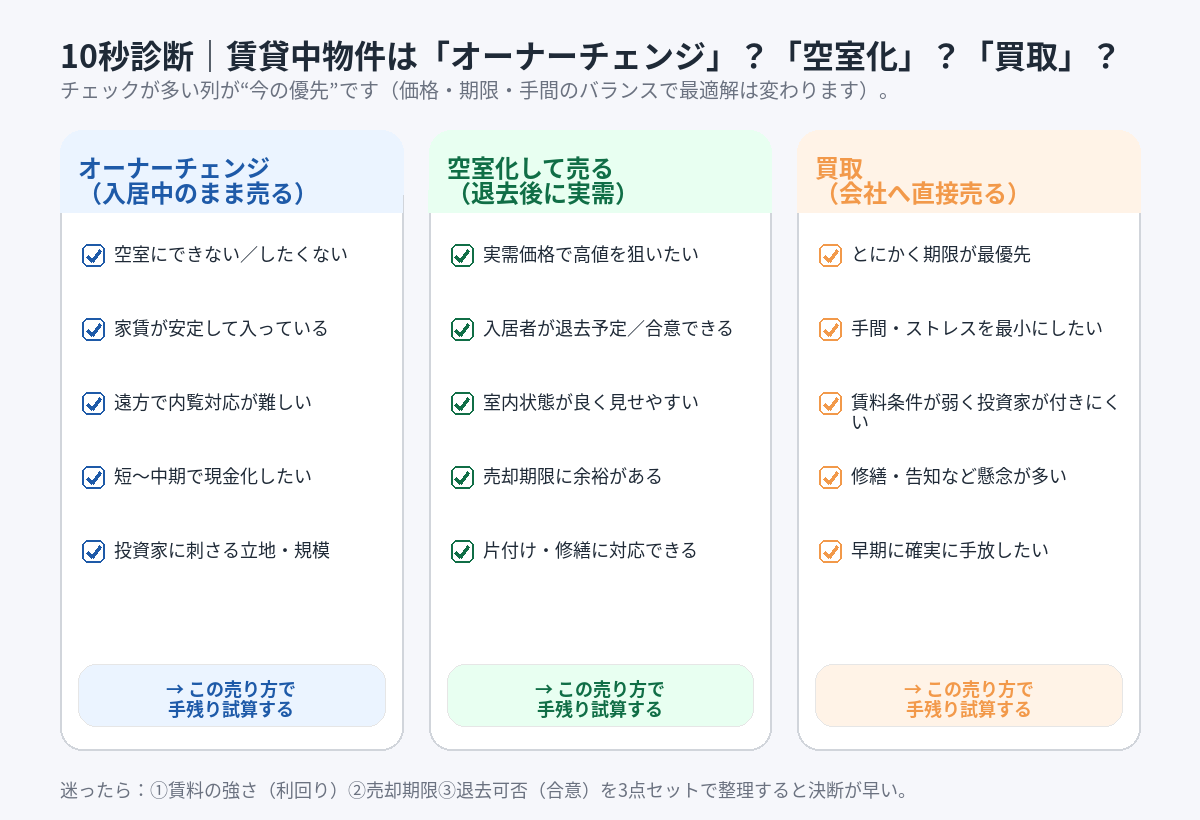Click blue オーナーチェンジ 手残り試算する button

point(231,696)
